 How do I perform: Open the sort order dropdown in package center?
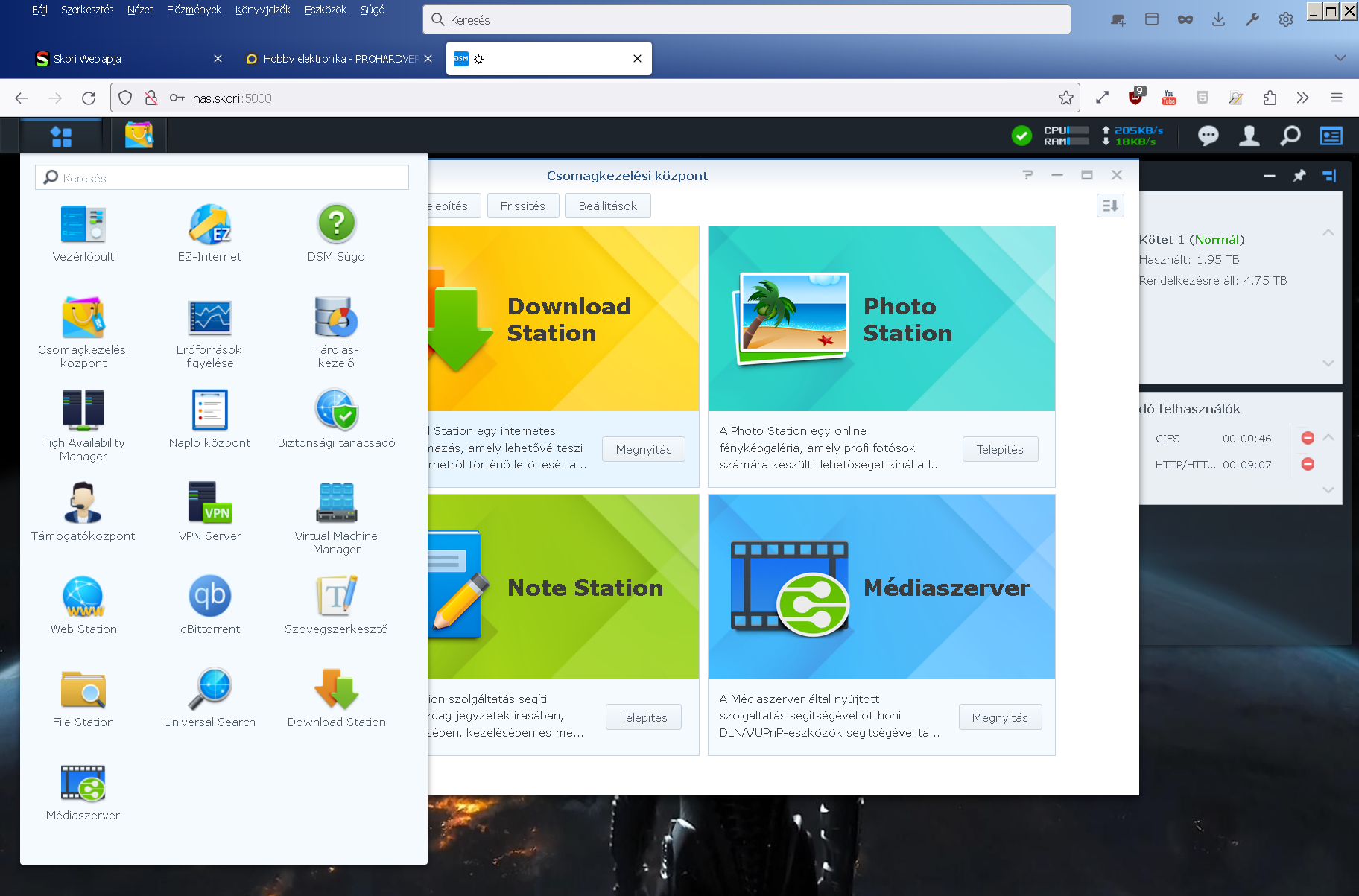1109,206
